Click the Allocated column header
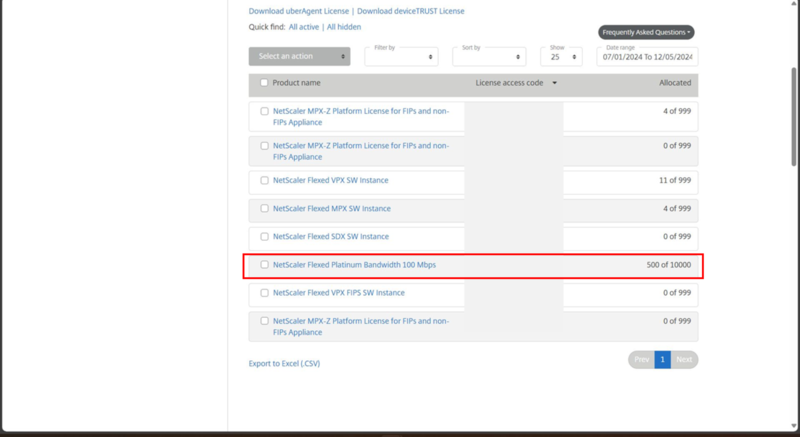This screenshot has height=437, width=800. click(675, 83)
